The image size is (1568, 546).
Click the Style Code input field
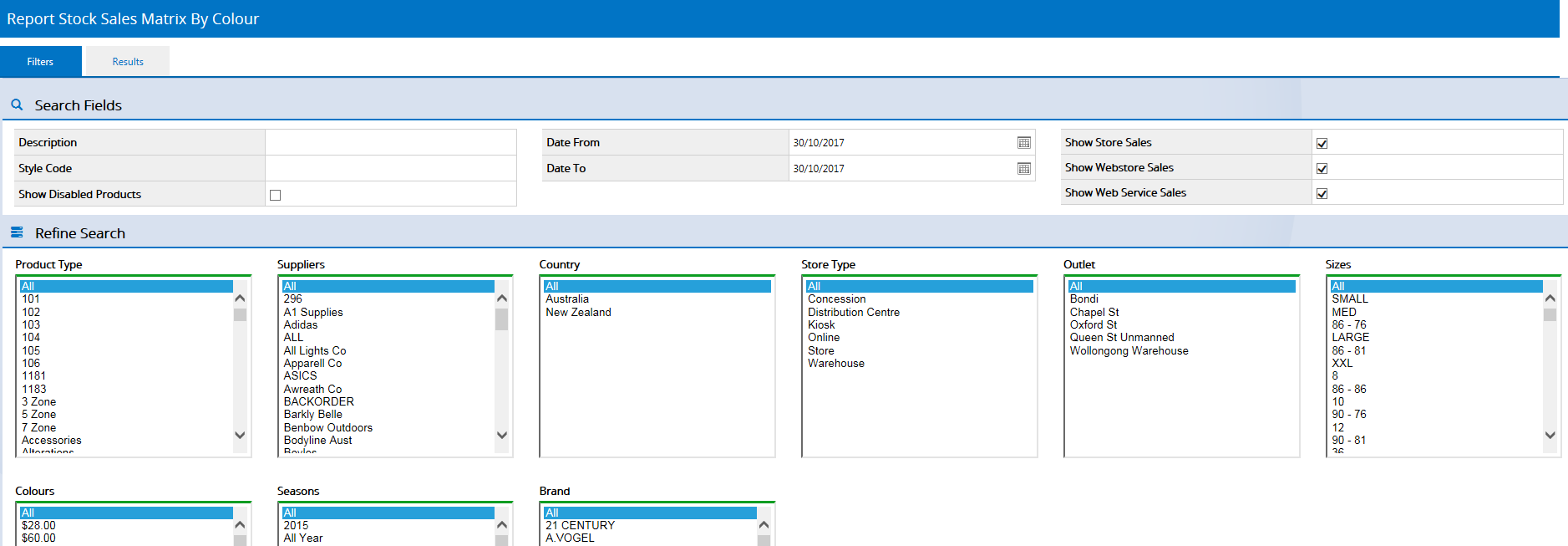click(x=390, y=168)
